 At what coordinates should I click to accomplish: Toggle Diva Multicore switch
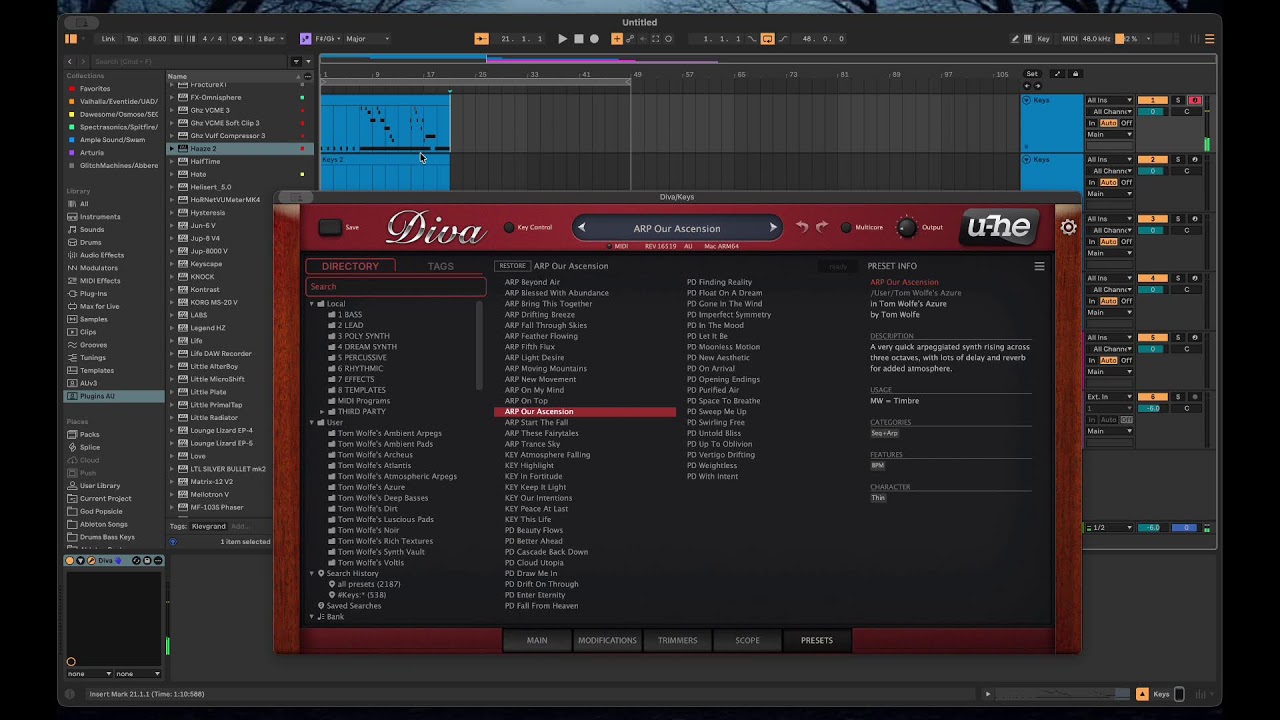pos(846,227)
